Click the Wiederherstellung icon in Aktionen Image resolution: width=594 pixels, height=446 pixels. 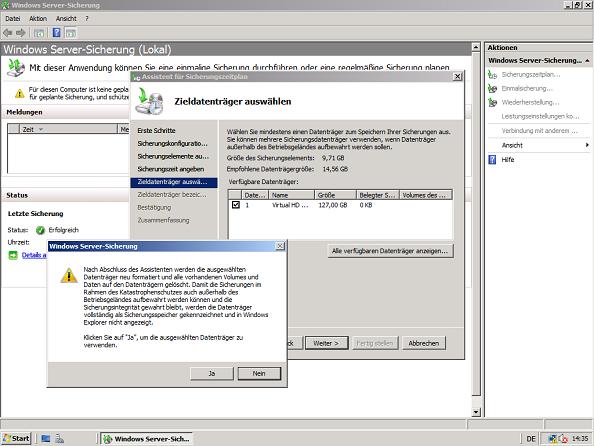pos(492,102)
